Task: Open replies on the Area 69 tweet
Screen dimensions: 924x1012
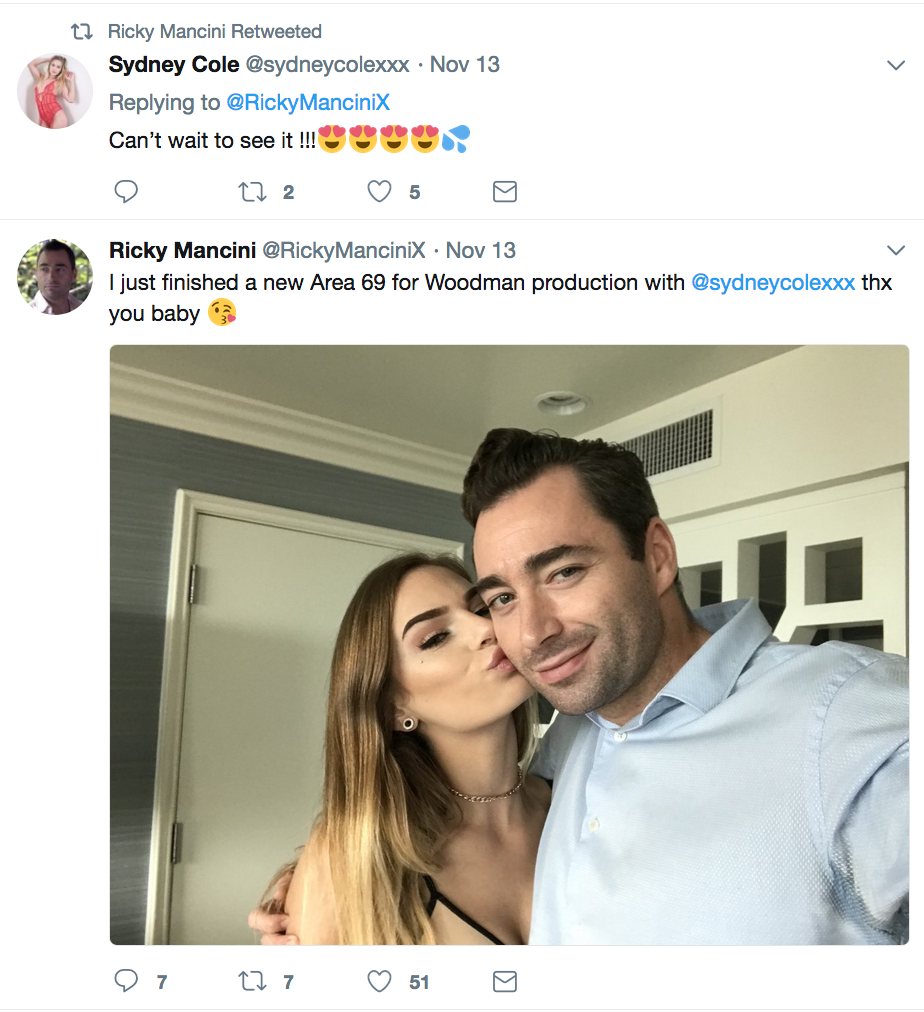Action: pos(126,981)
